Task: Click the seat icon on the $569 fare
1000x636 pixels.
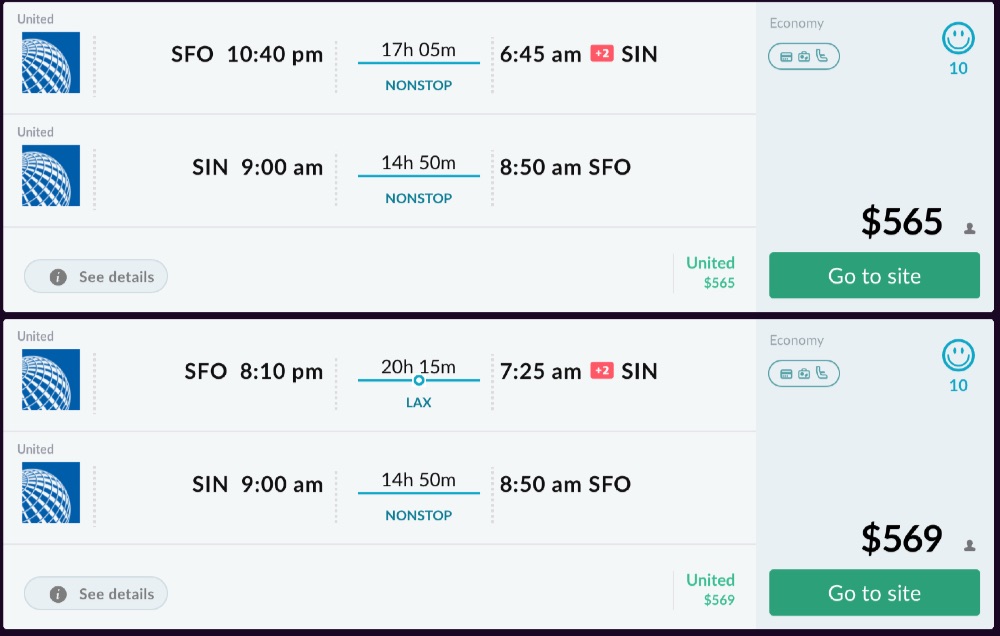Action: tap(822, 374)
